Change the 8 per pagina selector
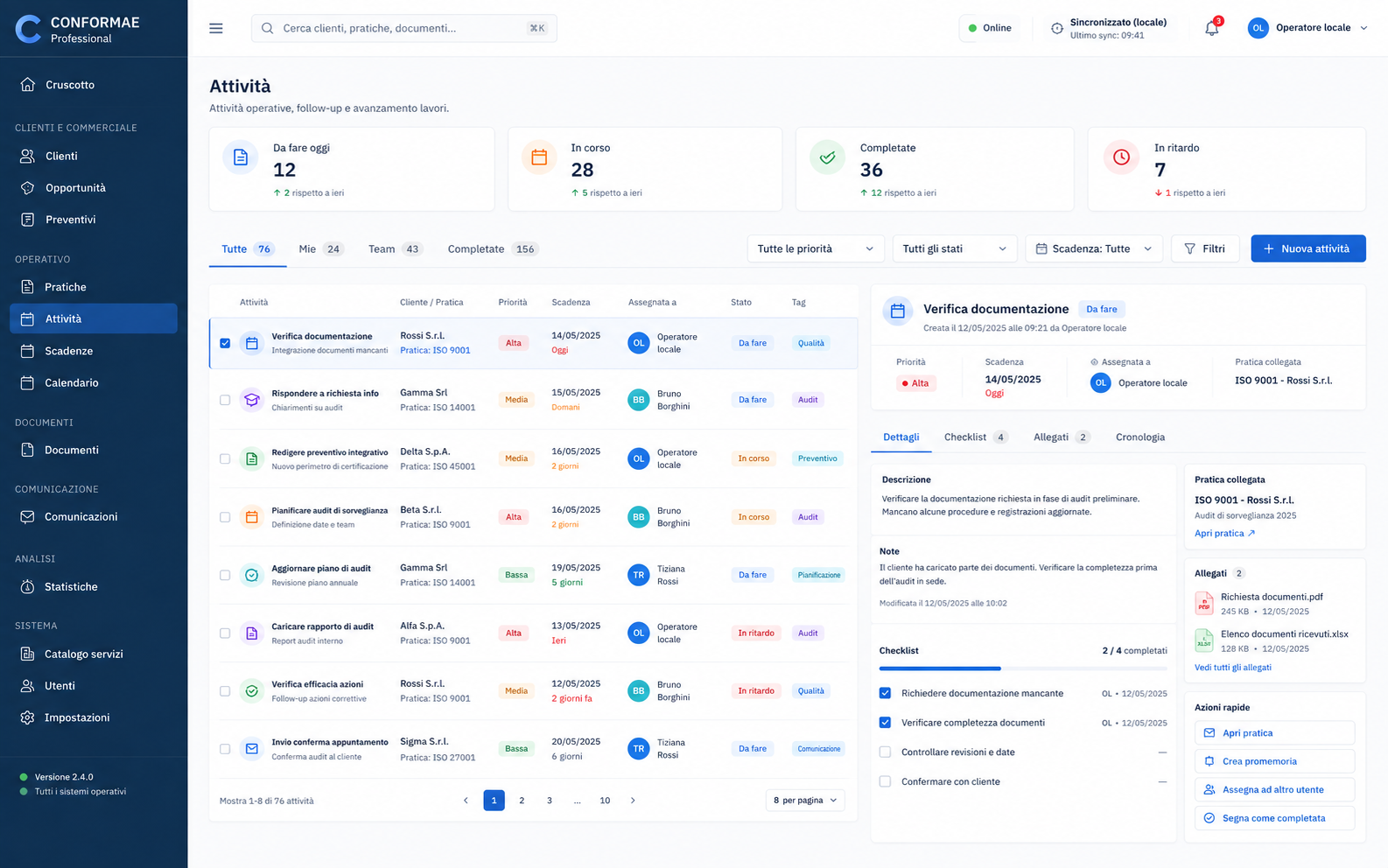Screen dimensions: 1388x868 point(805,801)
